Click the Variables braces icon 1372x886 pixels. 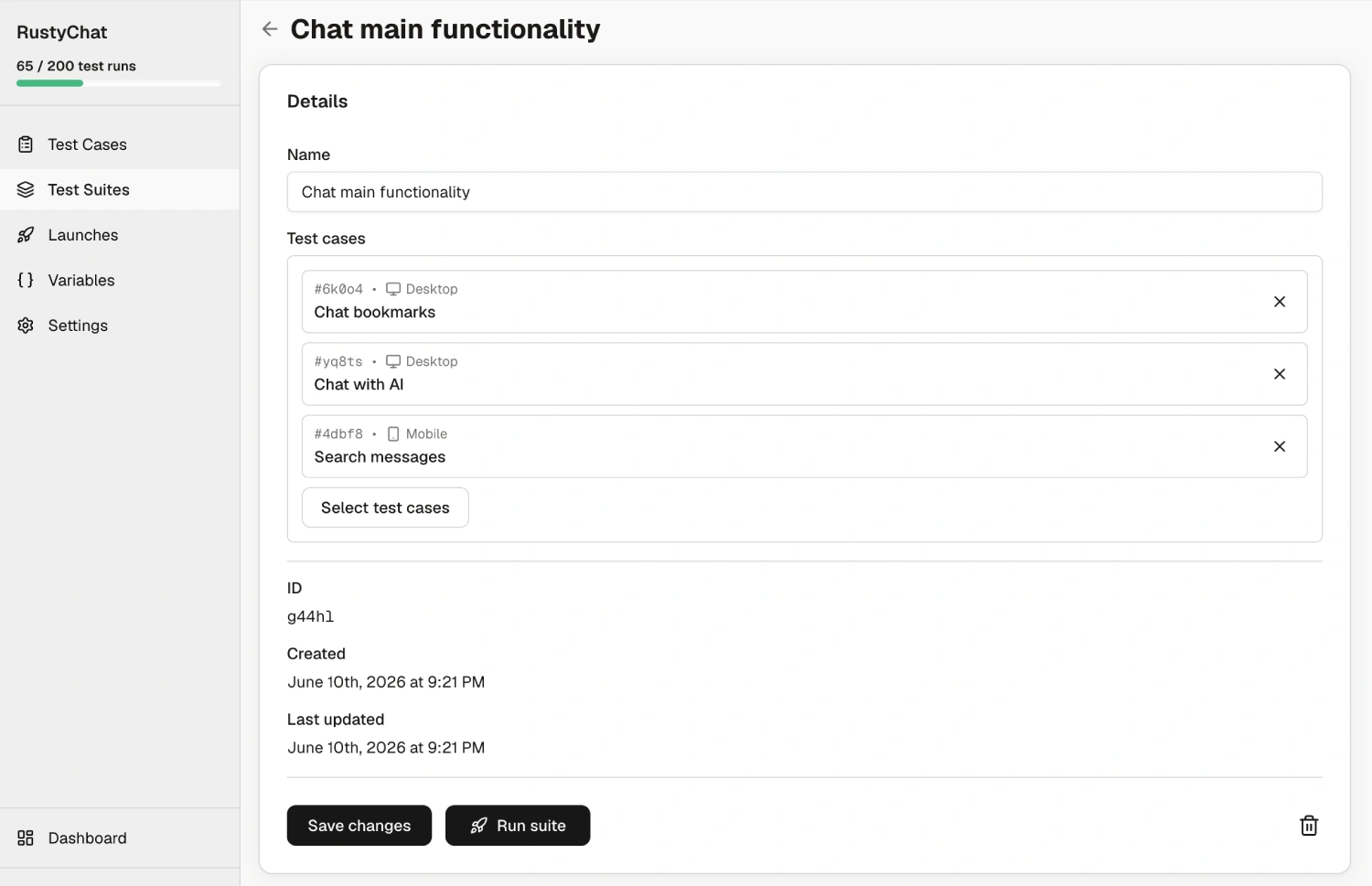(x=26, y=280)
